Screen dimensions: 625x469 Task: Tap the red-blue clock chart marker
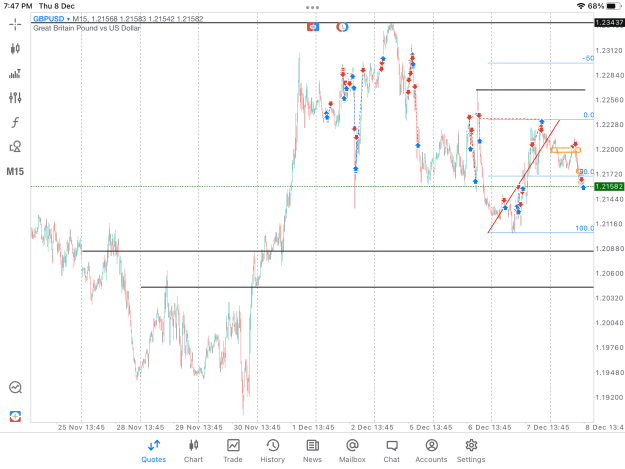point(342,27)
